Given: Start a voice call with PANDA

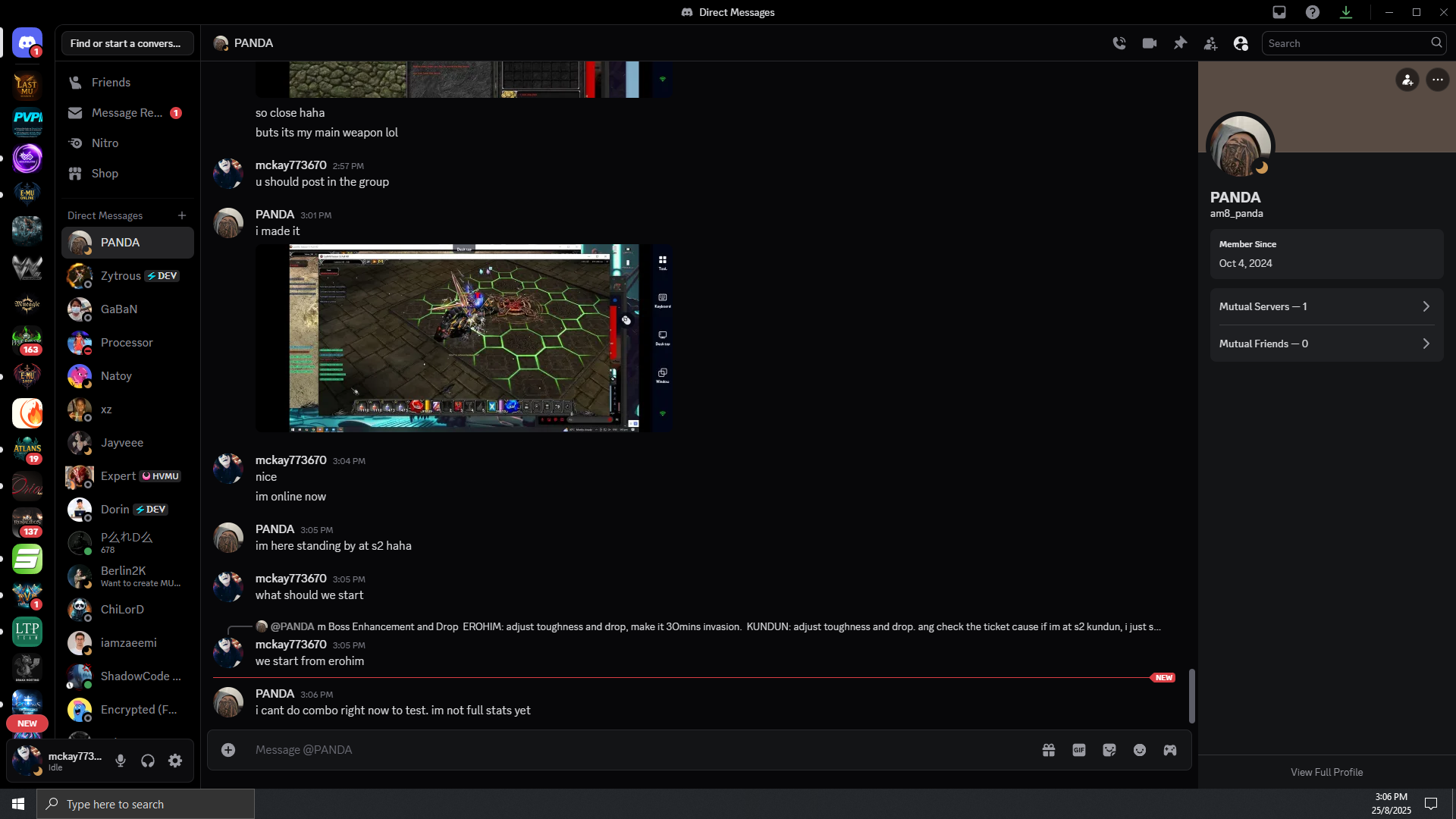Looking at the screenshot, I should coord(1119,43).
